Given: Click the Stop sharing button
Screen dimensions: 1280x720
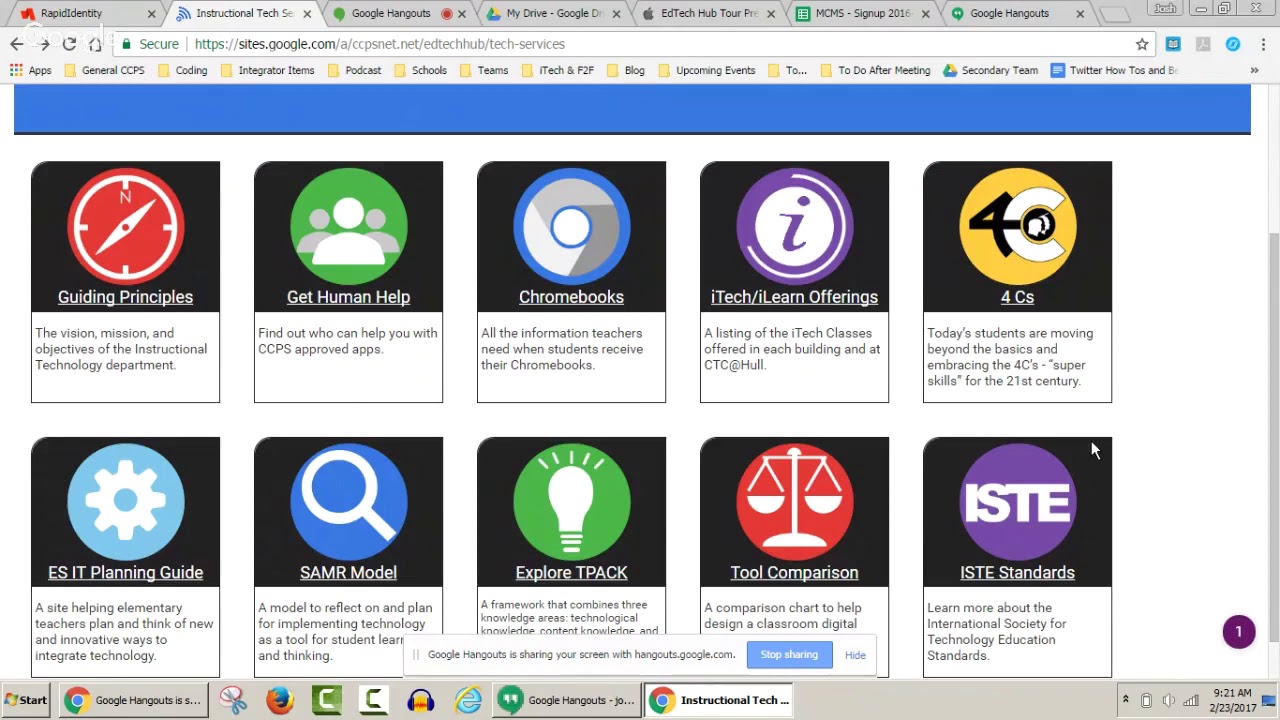Looking at the screenshot, I should click(789, 655).
